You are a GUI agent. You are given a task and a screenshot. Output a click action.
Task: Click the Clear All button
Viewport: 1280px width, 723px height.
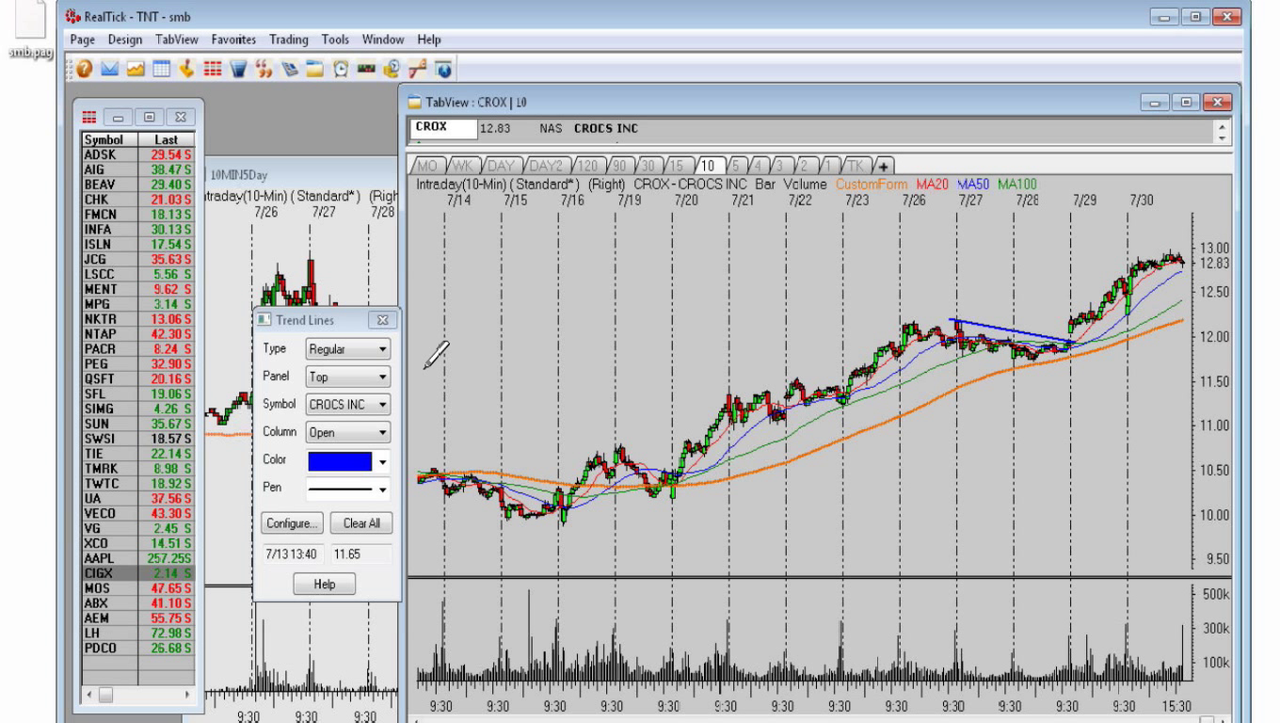click(361, 523)
